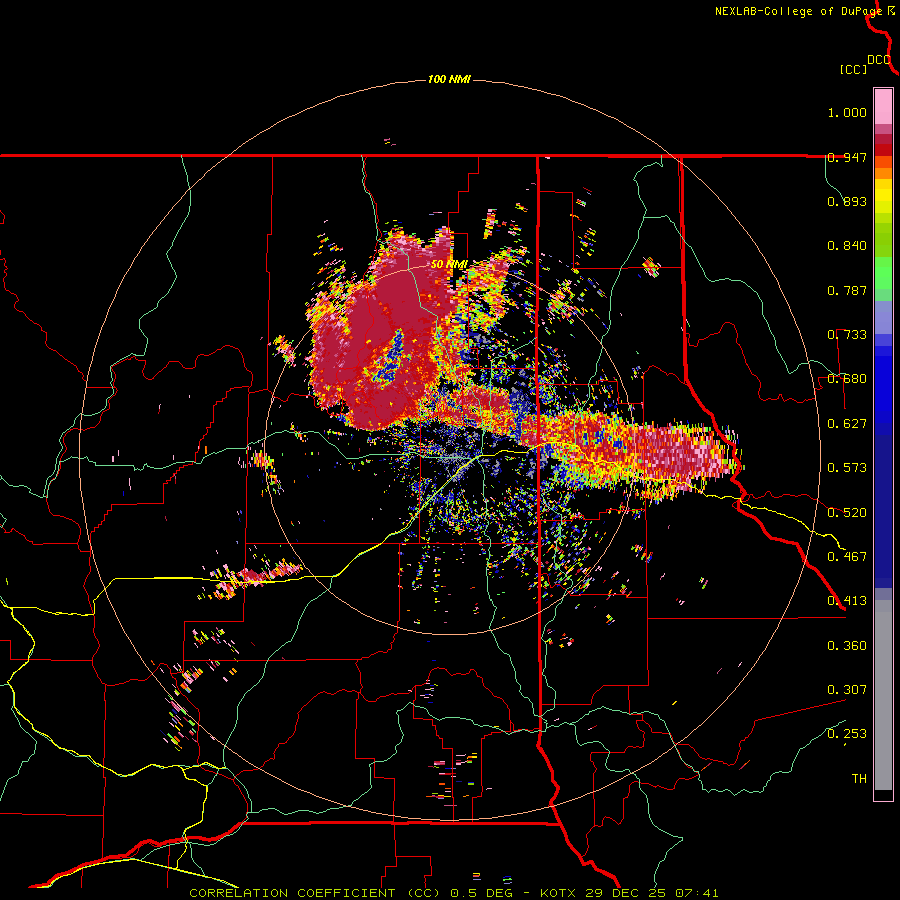Select the 0.627 scale value
Image resolution: width=900 pixels, height=900 pixels.
[847, 424]
